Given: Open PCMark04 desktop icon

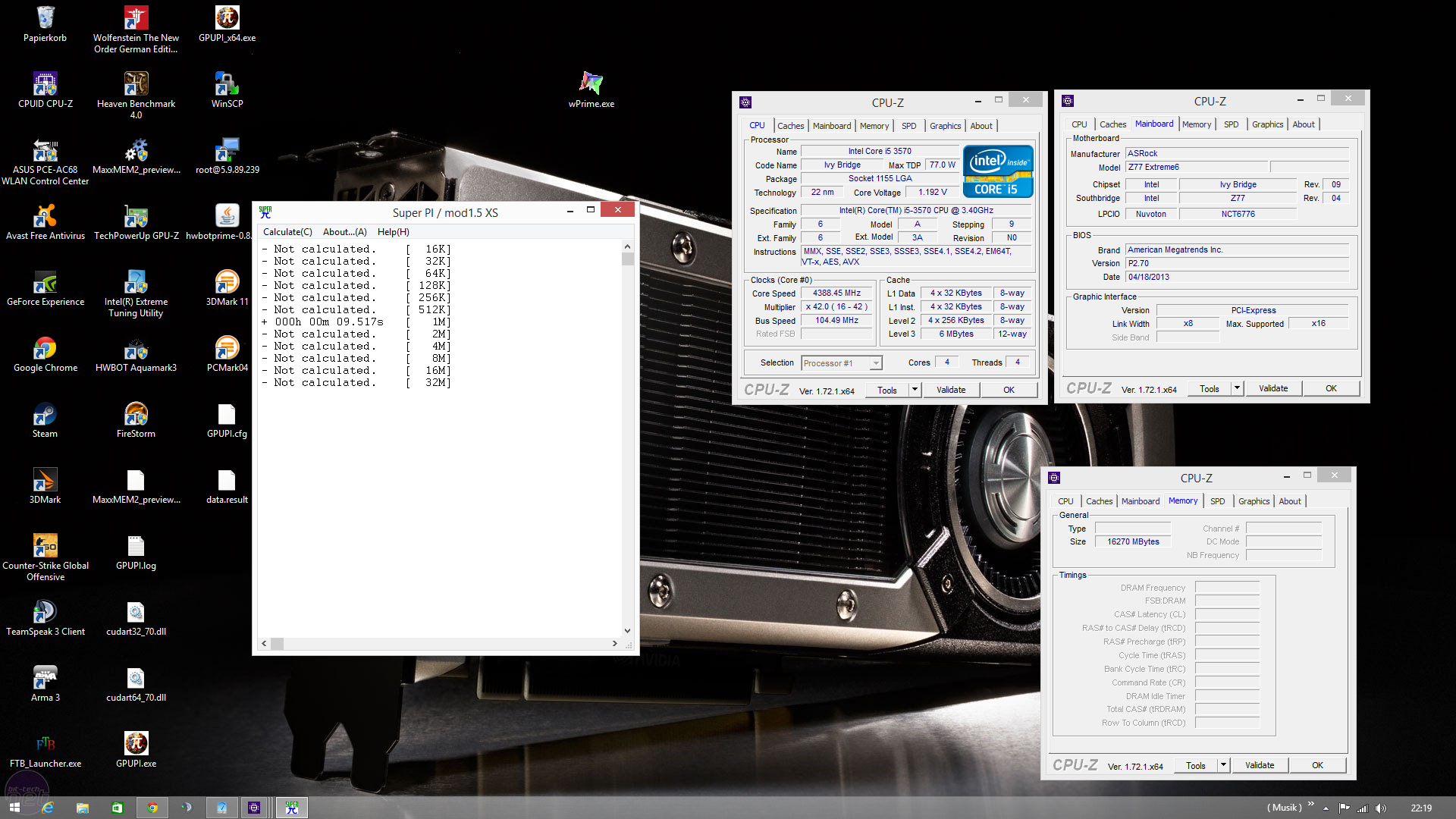Looking at the screenshot, I should coord(227,354).
